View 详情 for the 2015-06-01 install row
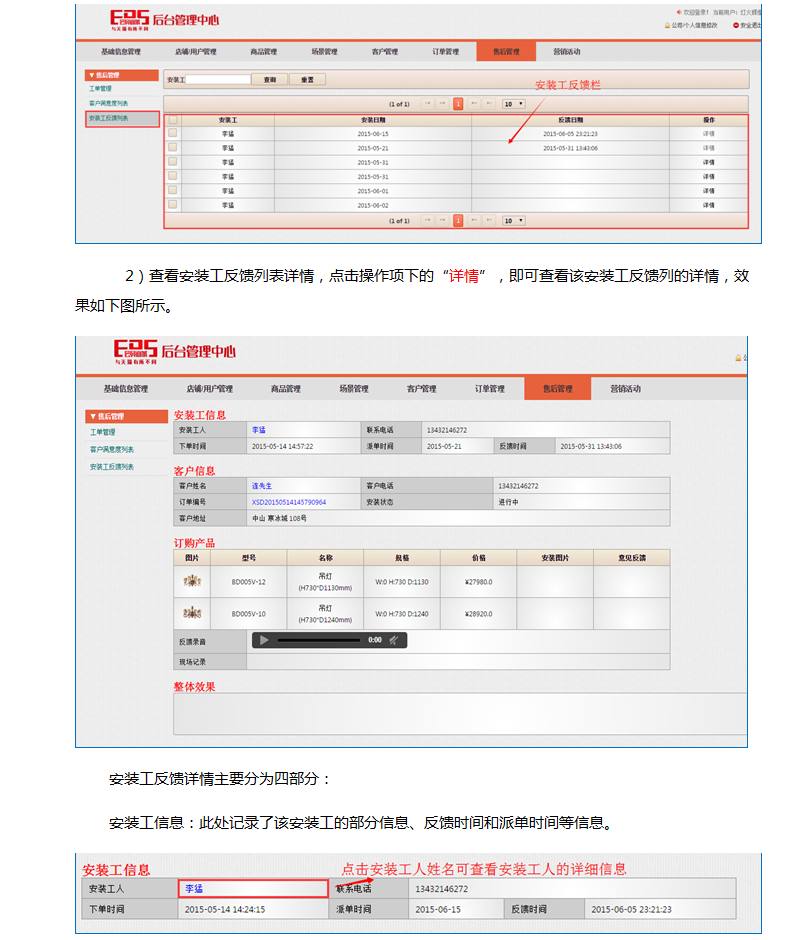This screenshot has width=800, height=940. coord(709,191)
